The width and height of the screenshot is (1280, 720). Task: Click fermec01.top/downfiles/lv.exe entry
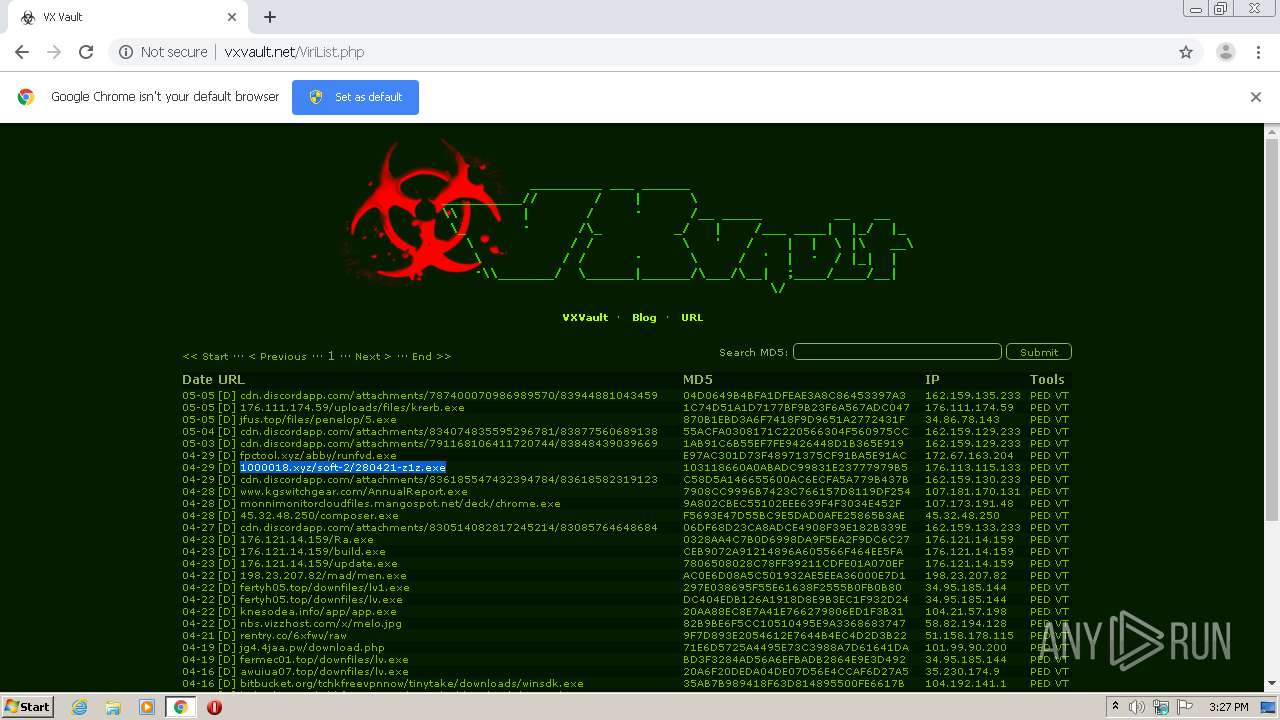(x=324, y=660)
